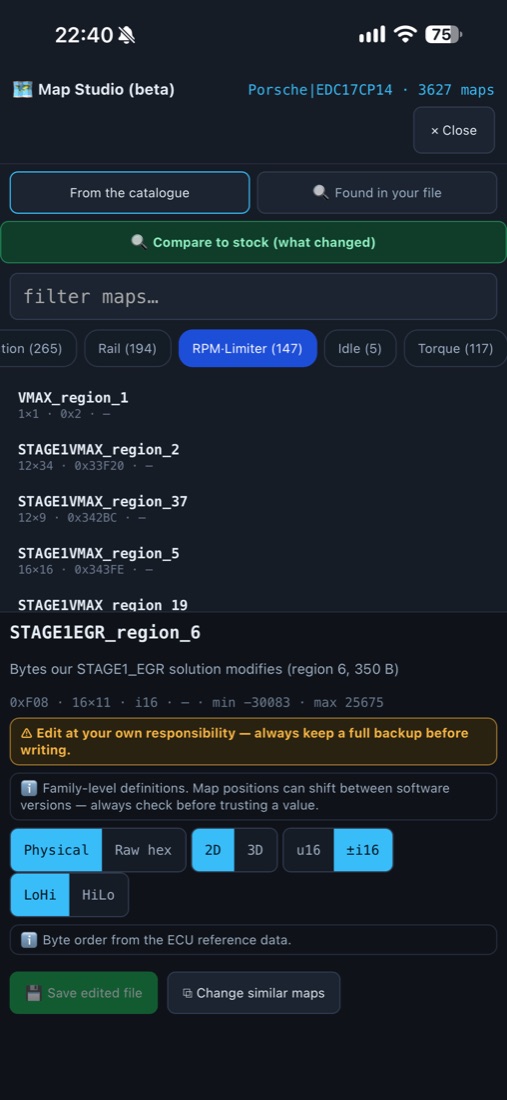Switch view to Raw hex
507x1100 pixels.
click(x=144, y=850)
